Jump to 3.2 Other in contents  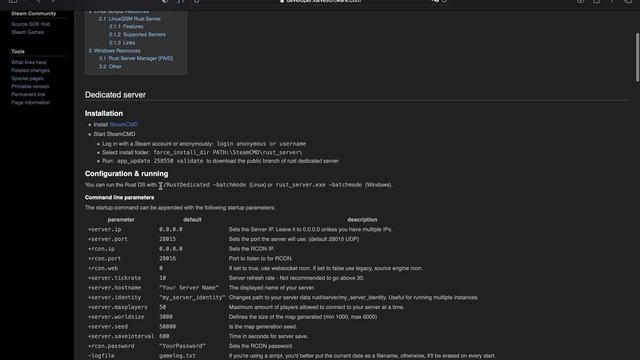(x=110, y=67)
